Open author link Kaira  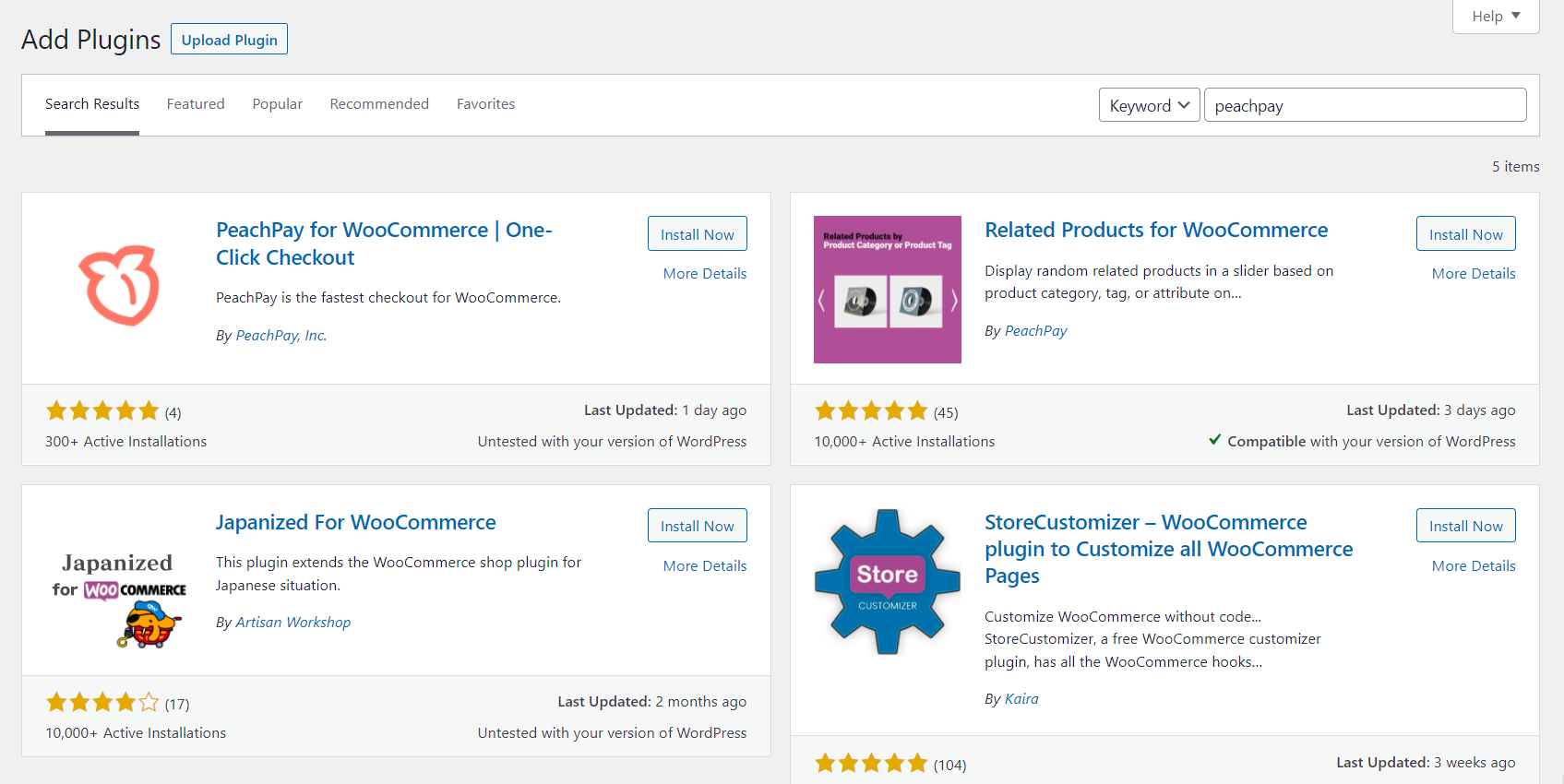tap(1021, 699)
